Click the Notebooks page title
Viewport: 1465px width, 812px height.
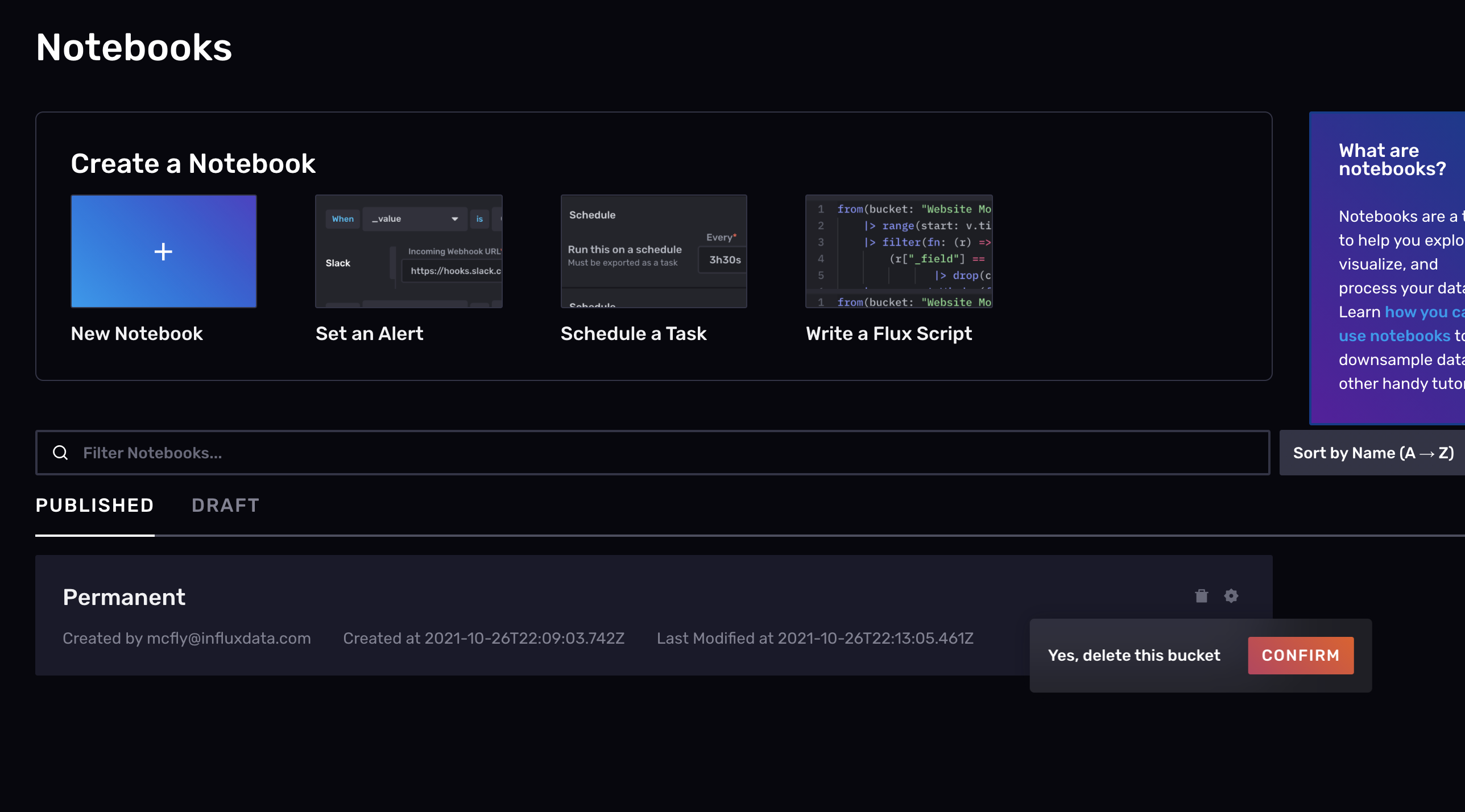coord(134,48)
